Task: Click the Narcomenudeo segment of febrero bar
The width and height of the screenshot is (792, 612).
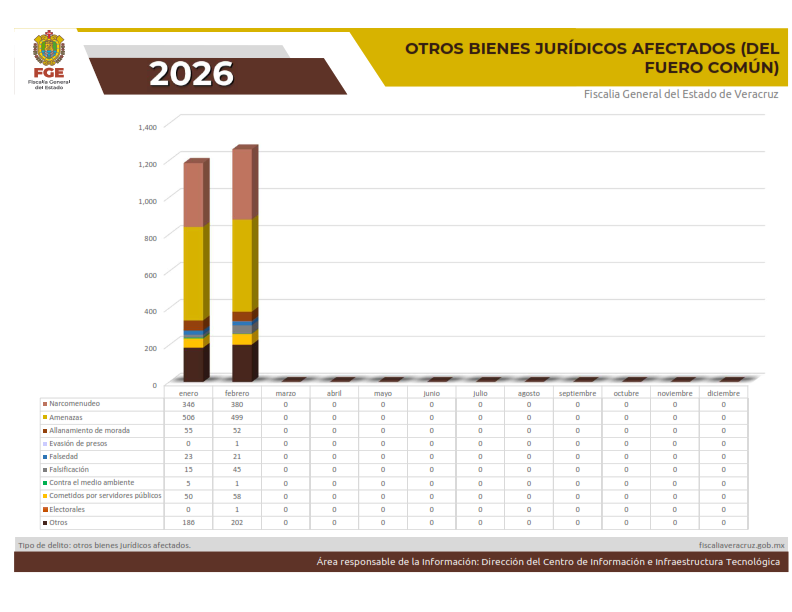Action: tap(241, 184)
